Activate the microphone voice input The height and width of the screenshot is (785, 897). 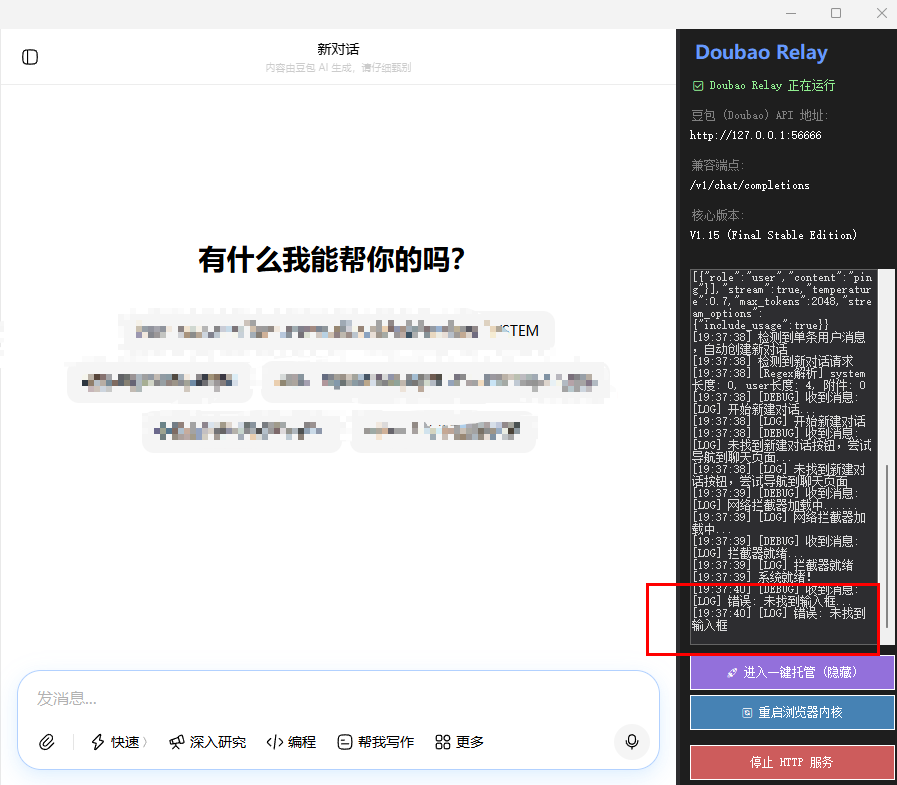[632, 742]
